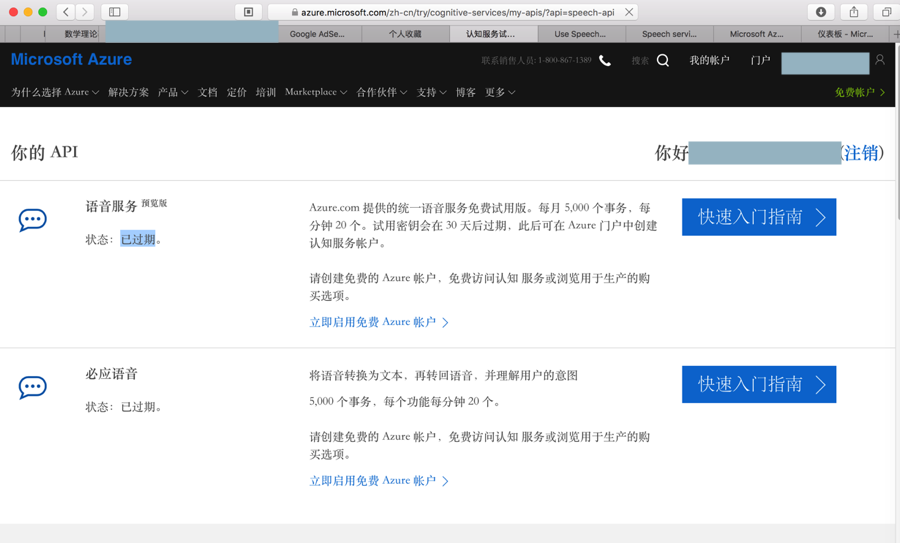Show all tabs overview icon
900x543 pixels.
pyautogui.click(x=886, y=11)
